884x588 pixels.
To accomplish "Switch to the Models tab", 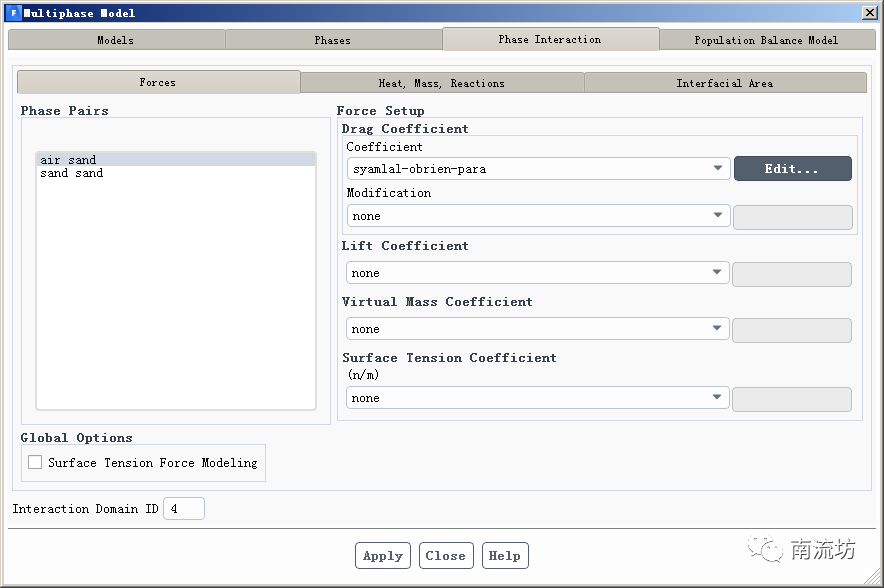I will 116,40.
